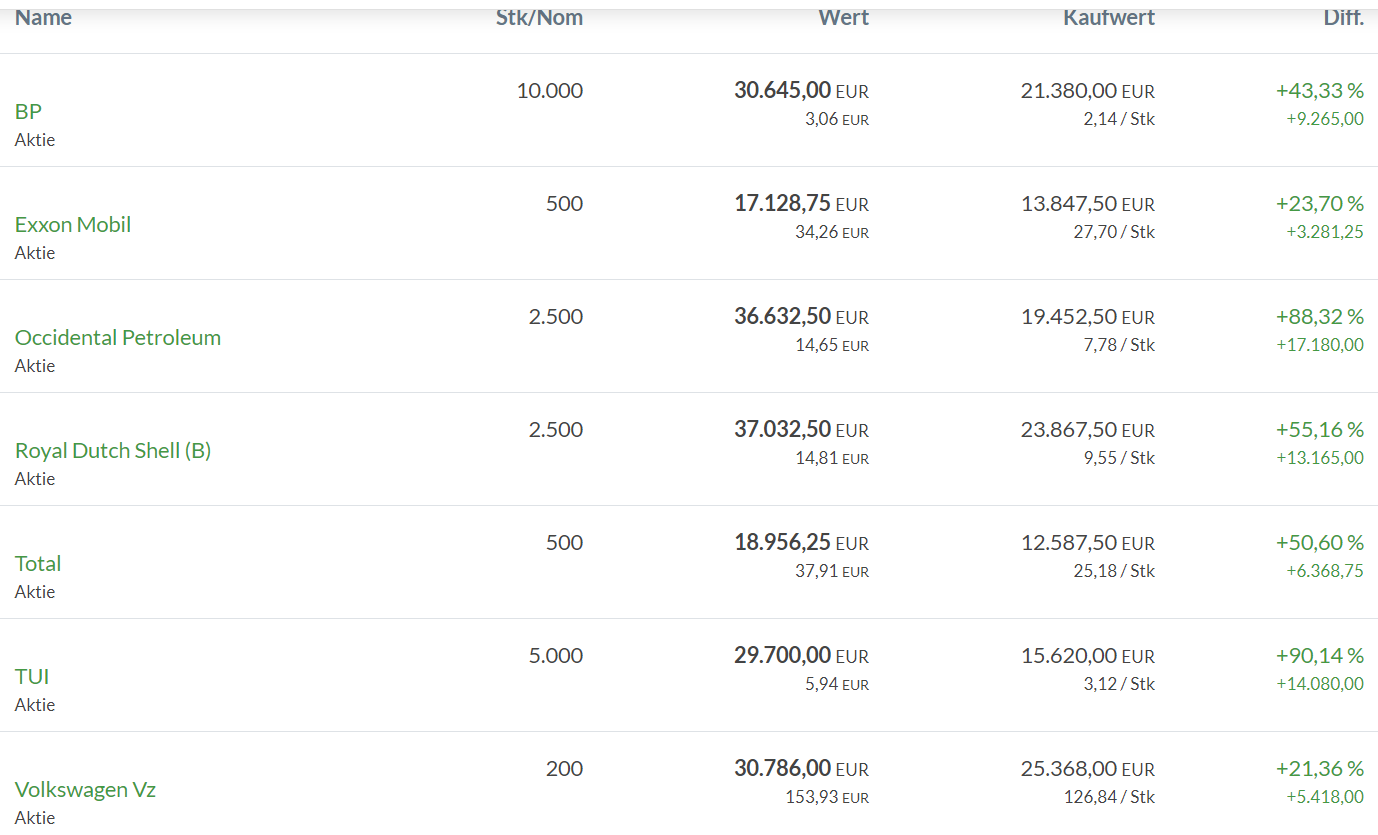Click Total's purchase value 12.587,50 EUR

[1087, 543]
